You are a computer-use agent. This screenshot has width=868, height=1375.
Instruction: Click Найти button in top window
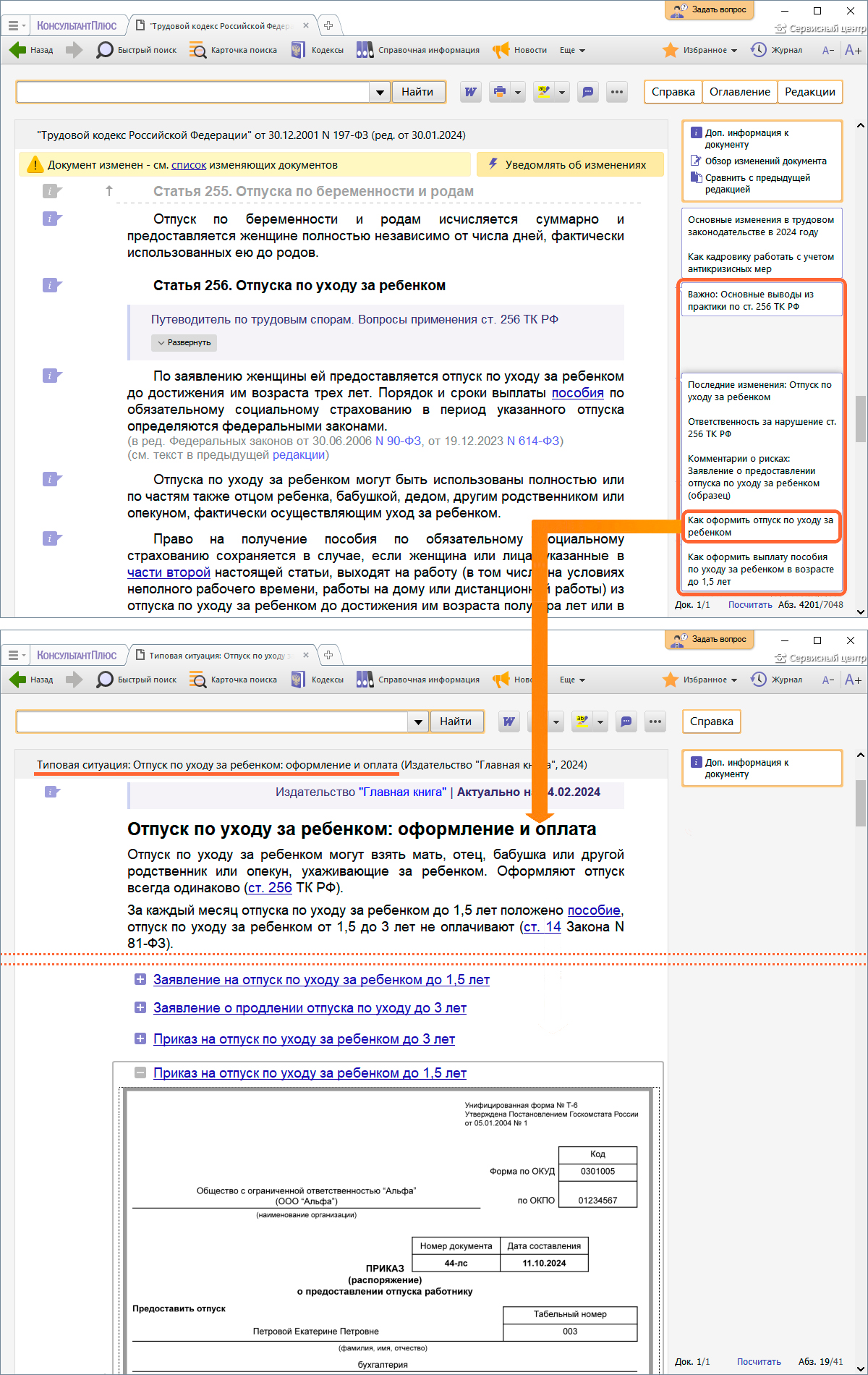tap(417, 92)
